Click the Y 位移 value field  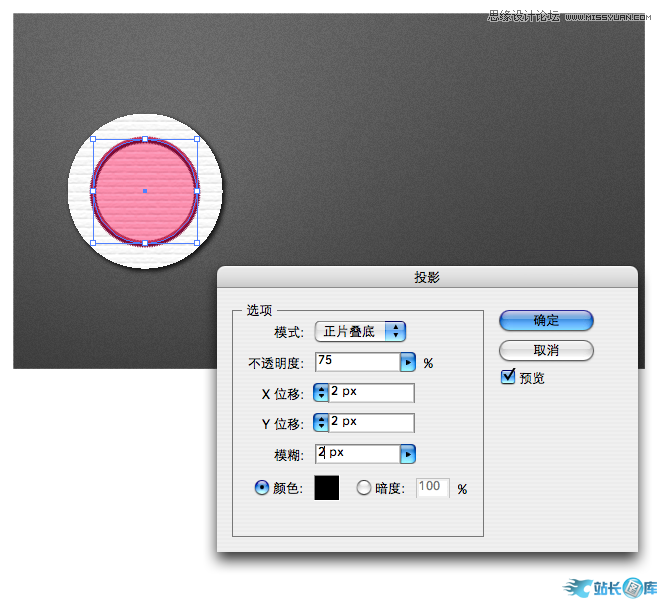tap(370, 423)
